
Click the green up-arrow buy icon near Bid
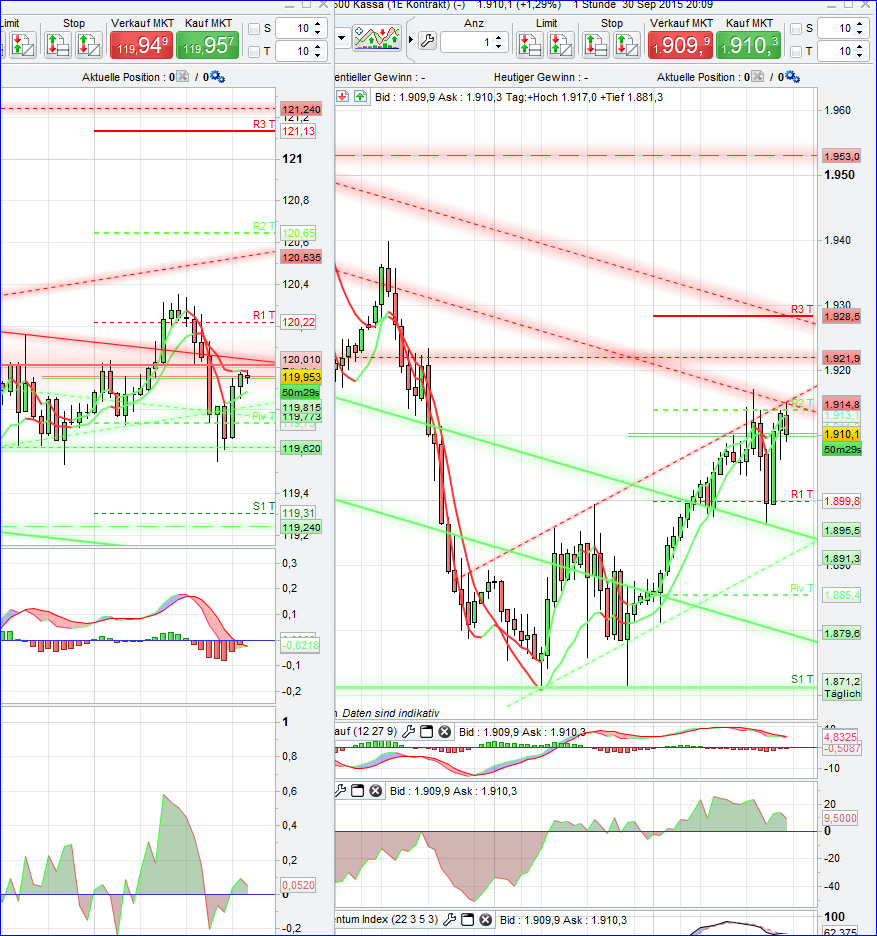point(361,96)
